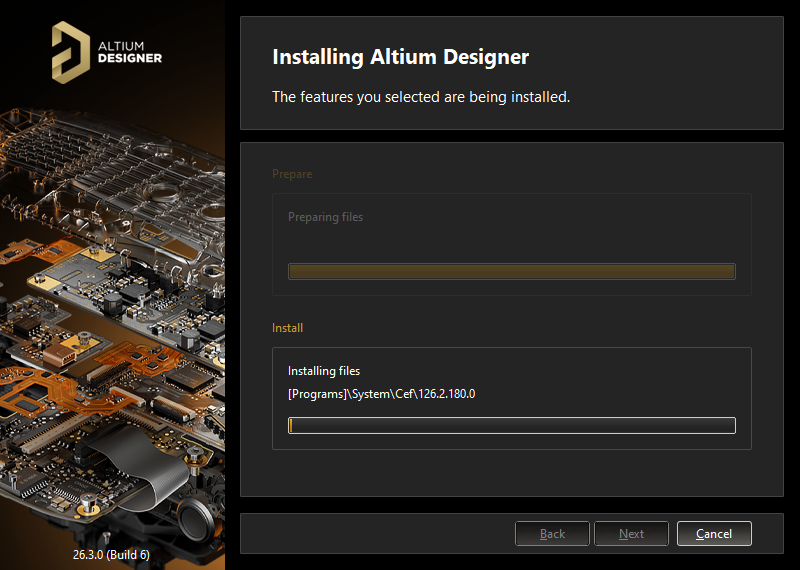Select the "Installing Altium Designer" heading
The height and width of the screenshot is (570, 800).
point(400,56)
